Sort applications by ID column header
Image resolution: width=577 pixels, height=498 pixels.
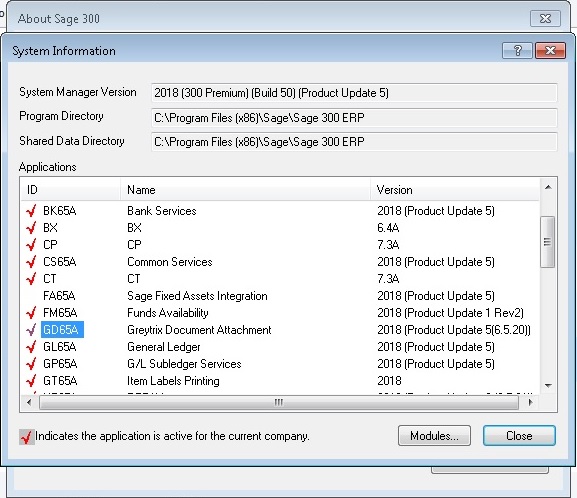[x=71, y=190]
